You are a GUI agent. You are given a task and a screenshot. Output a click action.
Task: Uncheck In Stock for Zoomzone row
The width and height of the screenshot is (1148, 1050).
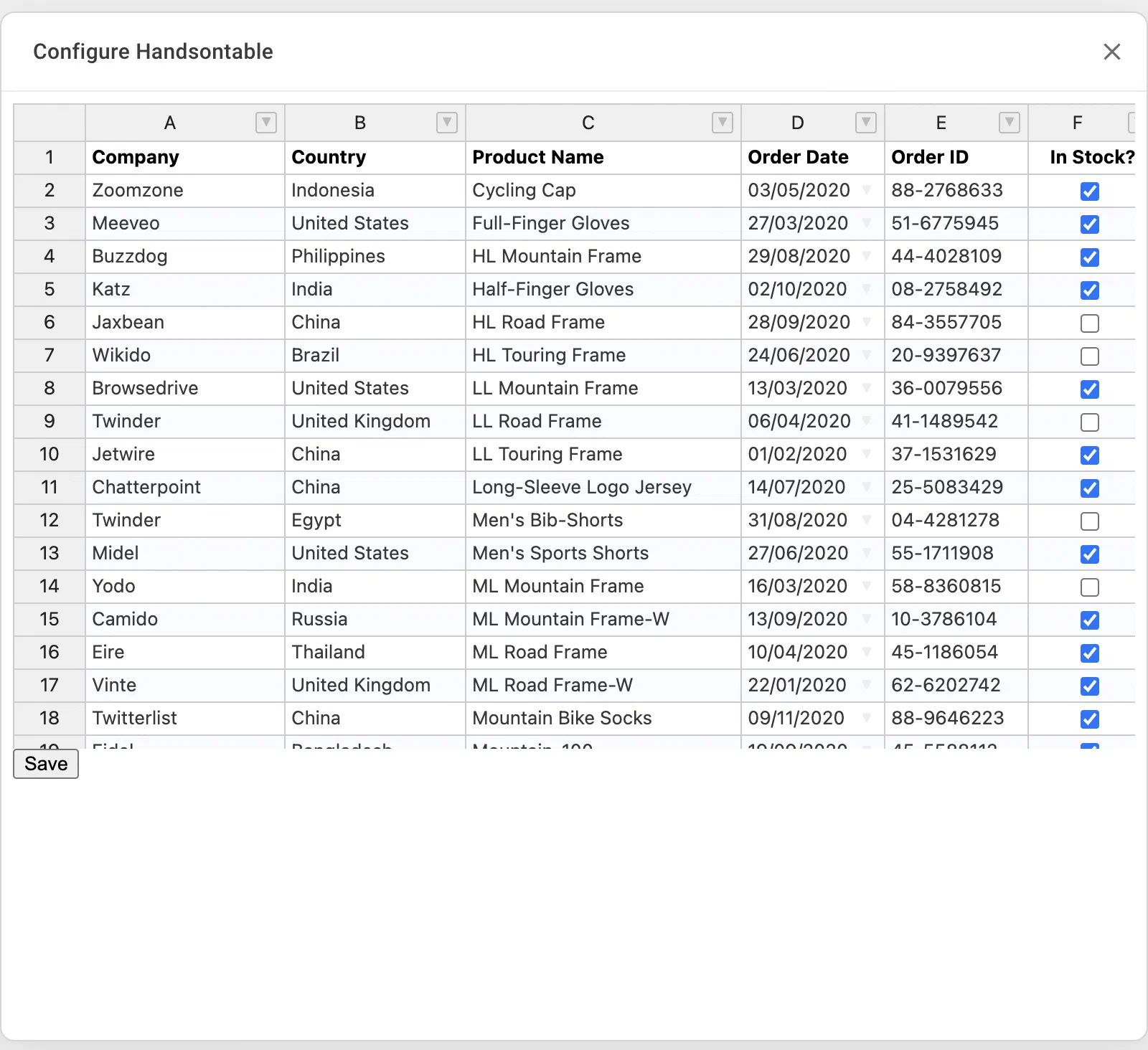click(x=1090, y=191)
